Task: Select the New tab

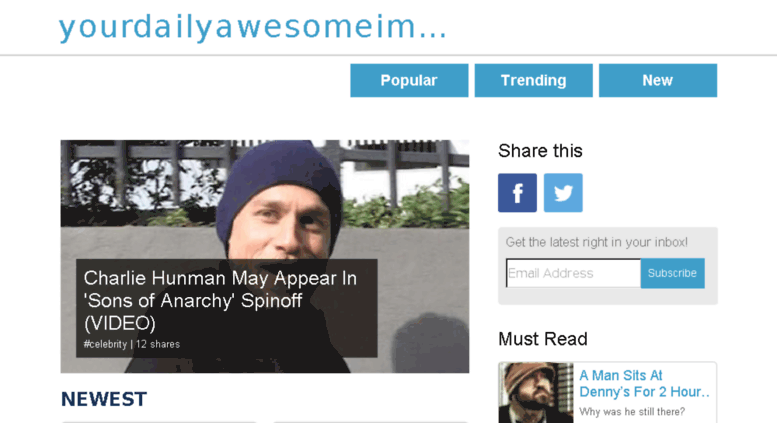Action: click(x=658, y=80)
